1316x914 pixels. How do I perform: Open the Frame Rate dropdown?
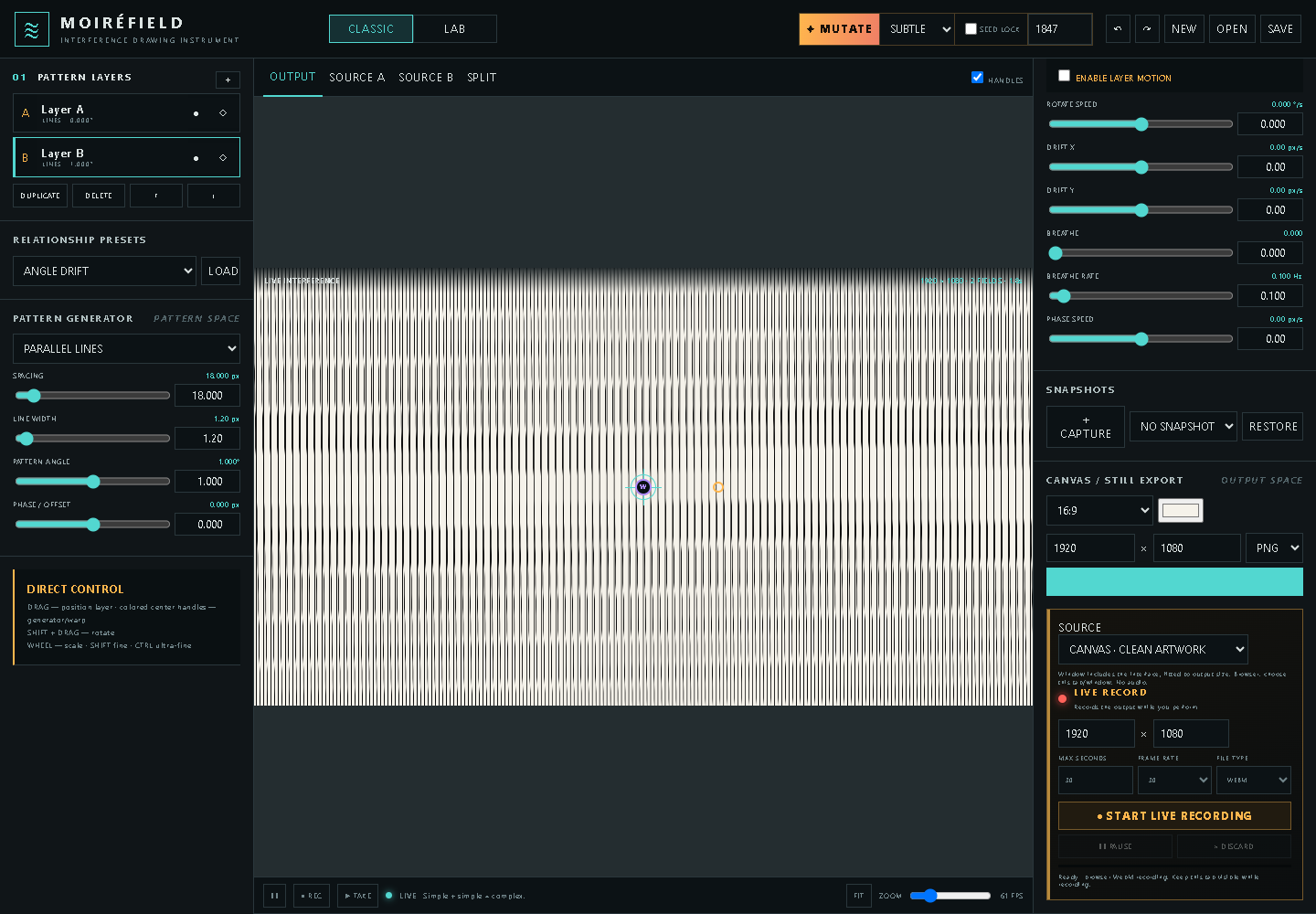point(1174,781)
